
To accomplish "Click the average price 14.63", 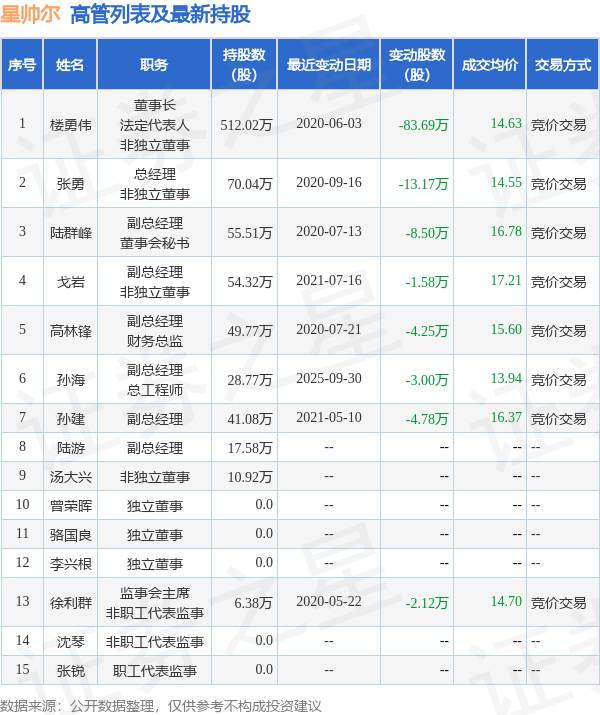I will pos(506,123).
